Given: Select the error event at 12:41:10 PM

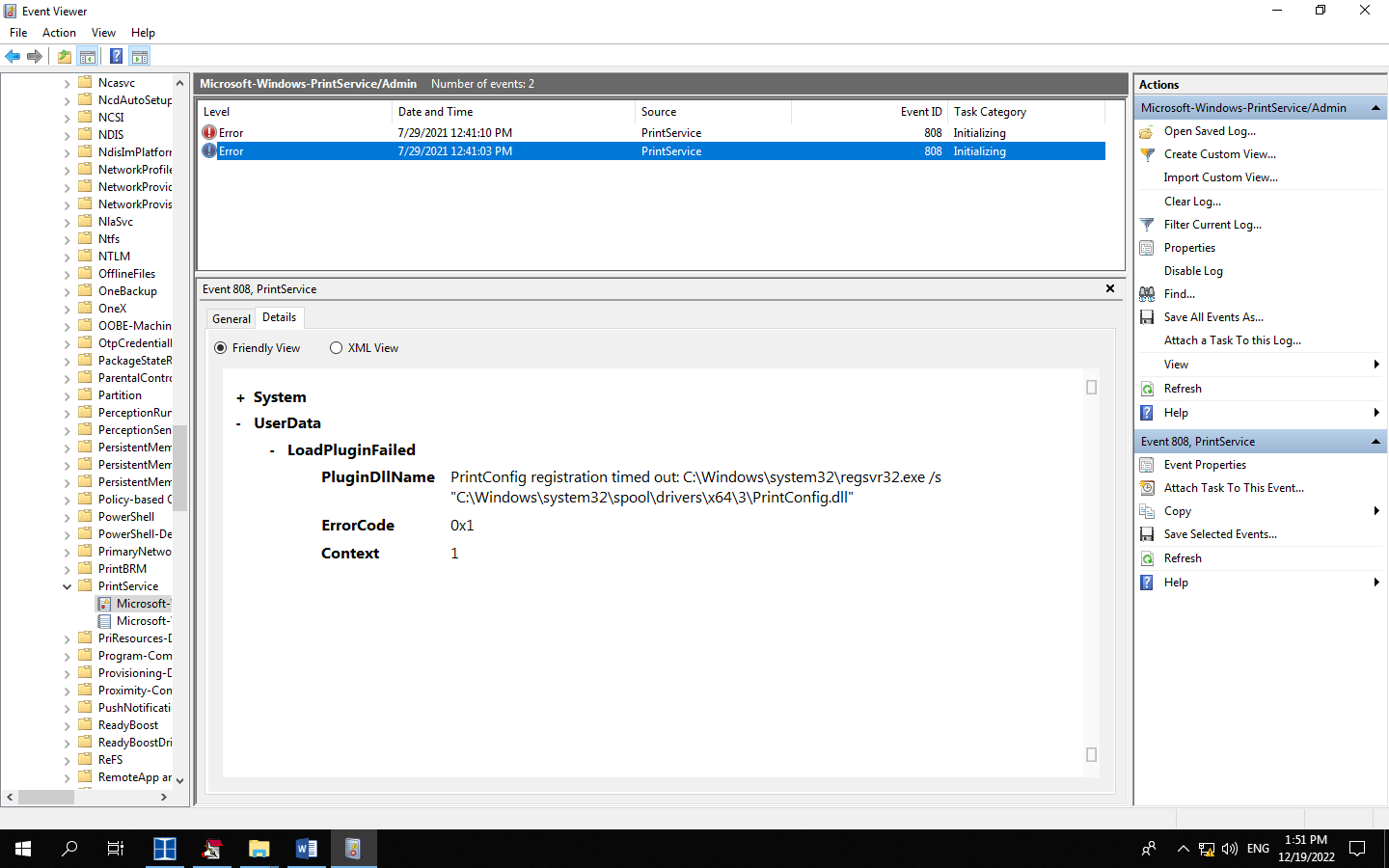Looking at the screenshot, I should click(x=652, y=133).
